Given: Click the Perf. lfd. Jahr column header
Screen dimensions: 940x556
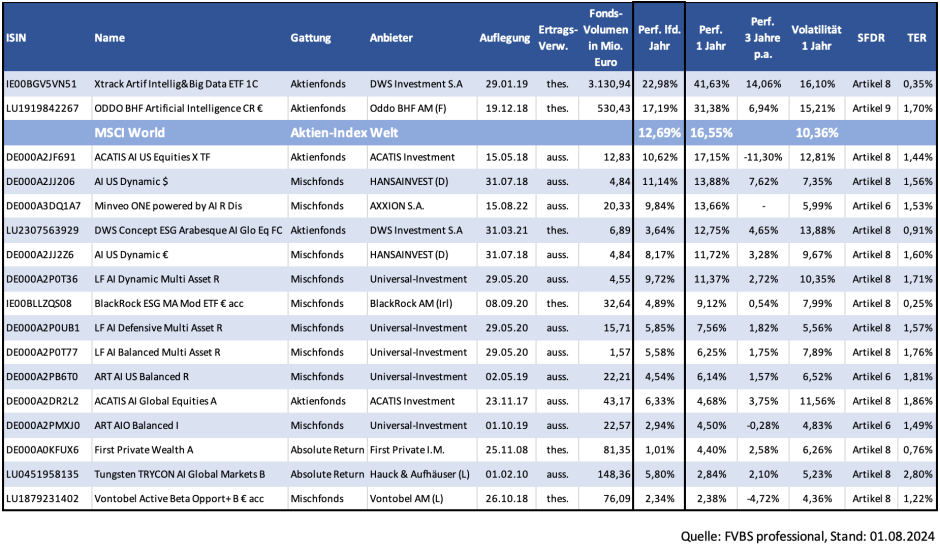Looking at the screenshot, I should [659, 37].
